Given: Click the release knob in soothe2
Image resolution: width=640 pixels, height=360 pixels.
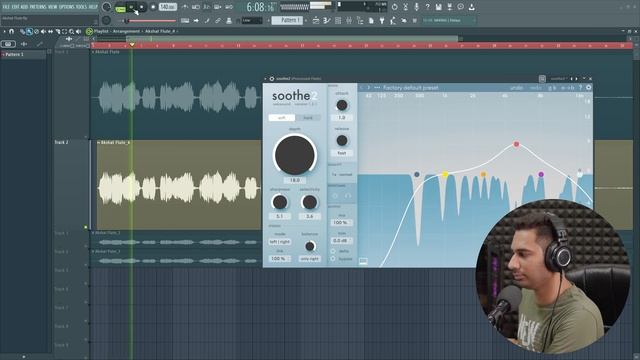Looking at the screenshot, I should pos(342,141).
